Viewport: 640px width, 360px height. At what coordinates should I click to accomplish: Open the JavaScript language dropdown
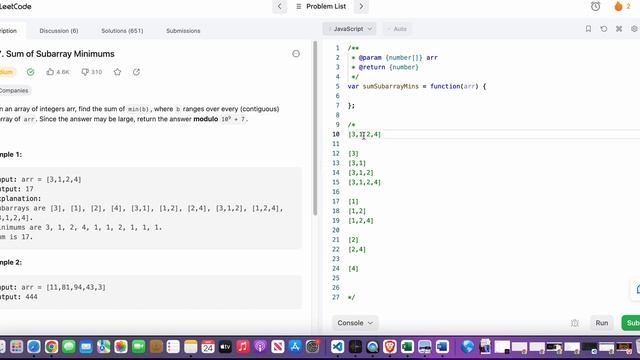(x=350, y=29)
